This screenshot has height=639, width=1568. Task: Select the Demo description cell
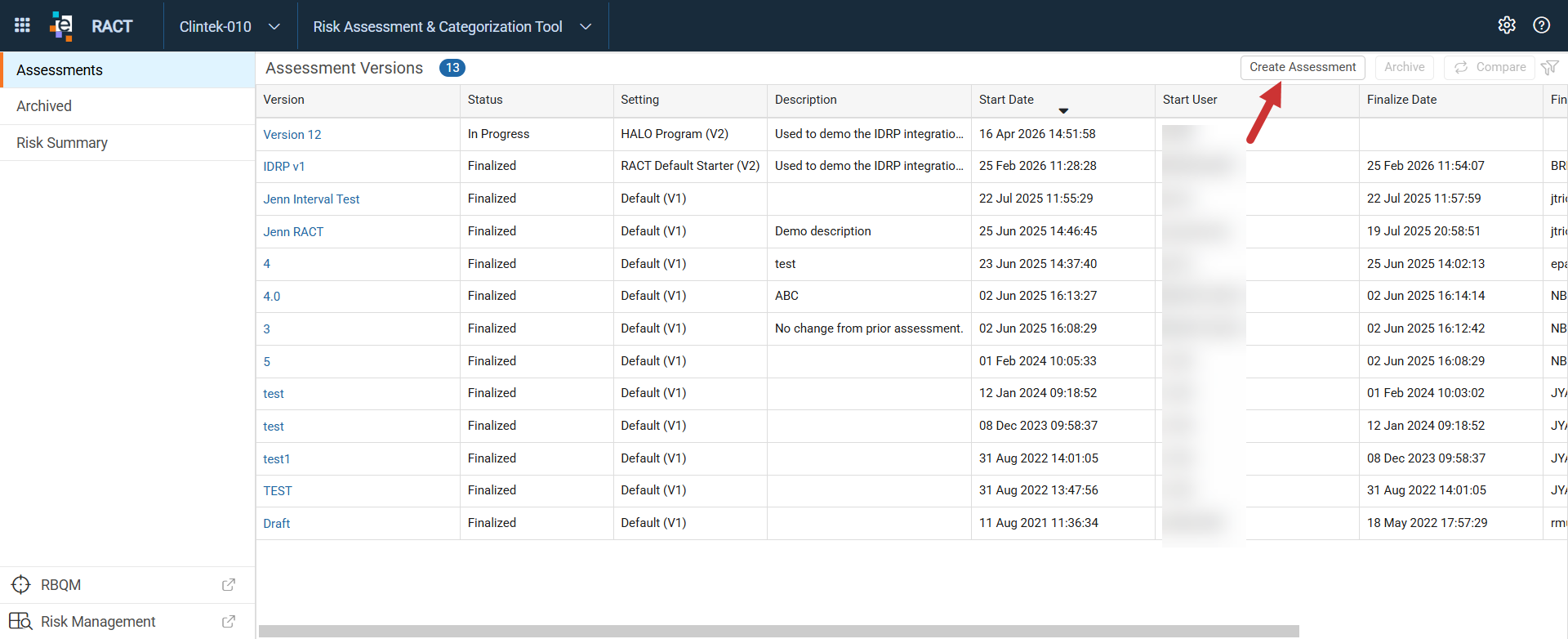click(x=869, y=231)
